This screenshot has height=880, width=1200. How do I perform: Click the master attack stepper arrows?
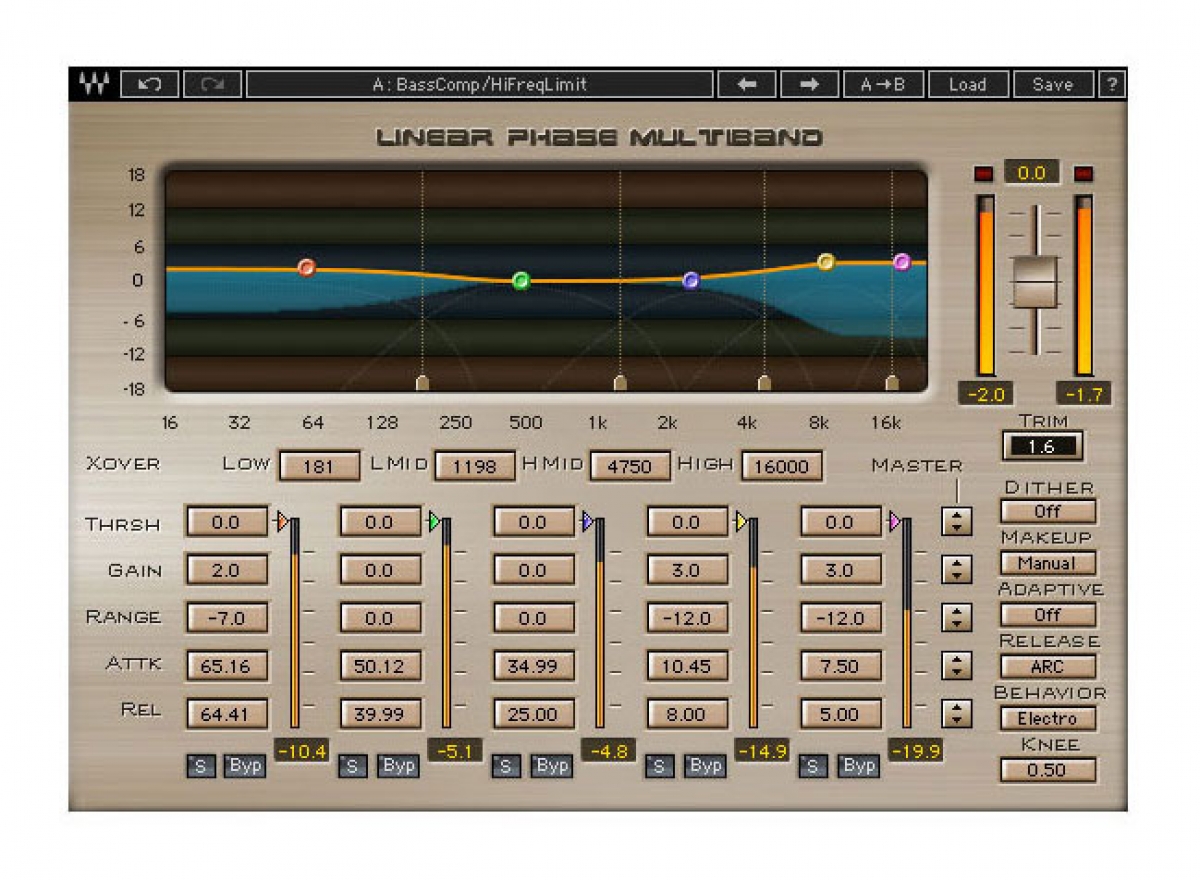coord(957,666)
